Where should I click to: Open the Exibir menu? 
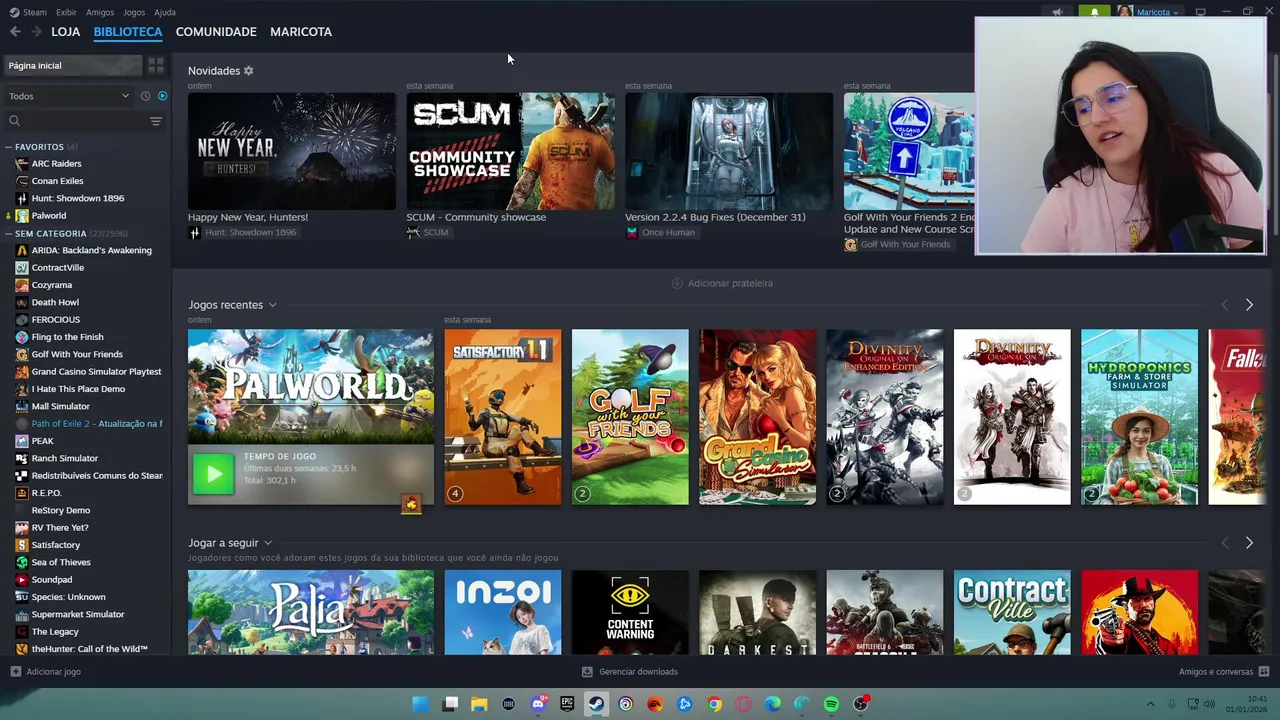point(66,12)
